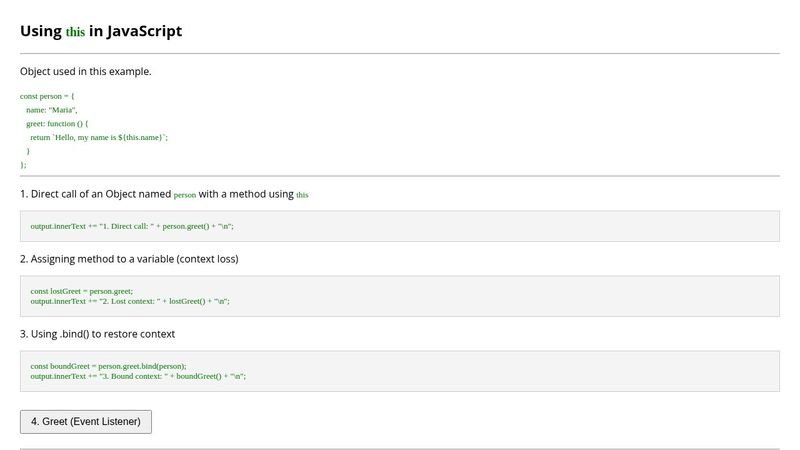This screenshot has height=450, width=800.
Task: Click the 'Object used in this example.' text
Action: tap(86, 71)
